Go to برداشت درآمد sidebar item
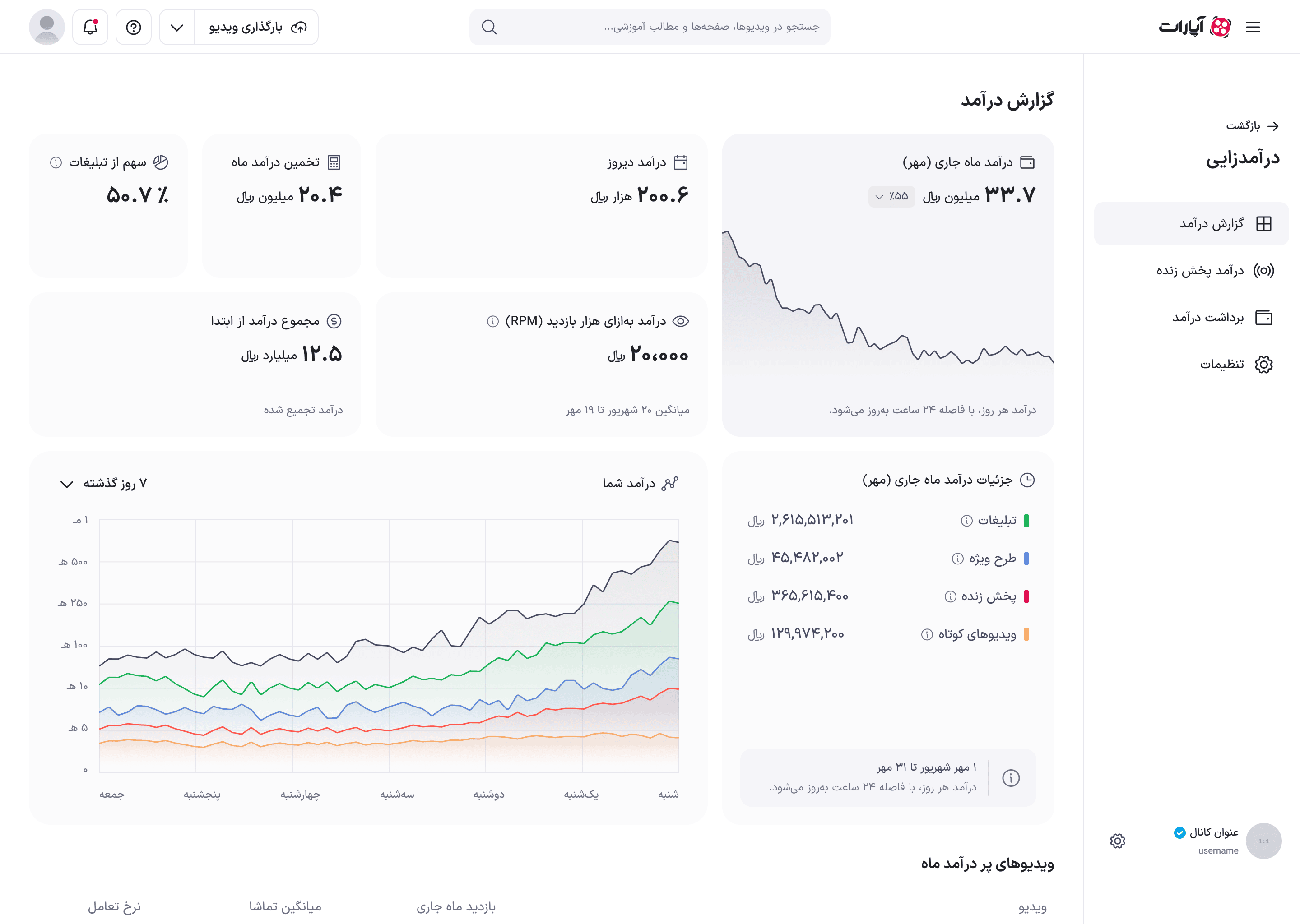1300x924 pixels. (x=1222, y=318)
